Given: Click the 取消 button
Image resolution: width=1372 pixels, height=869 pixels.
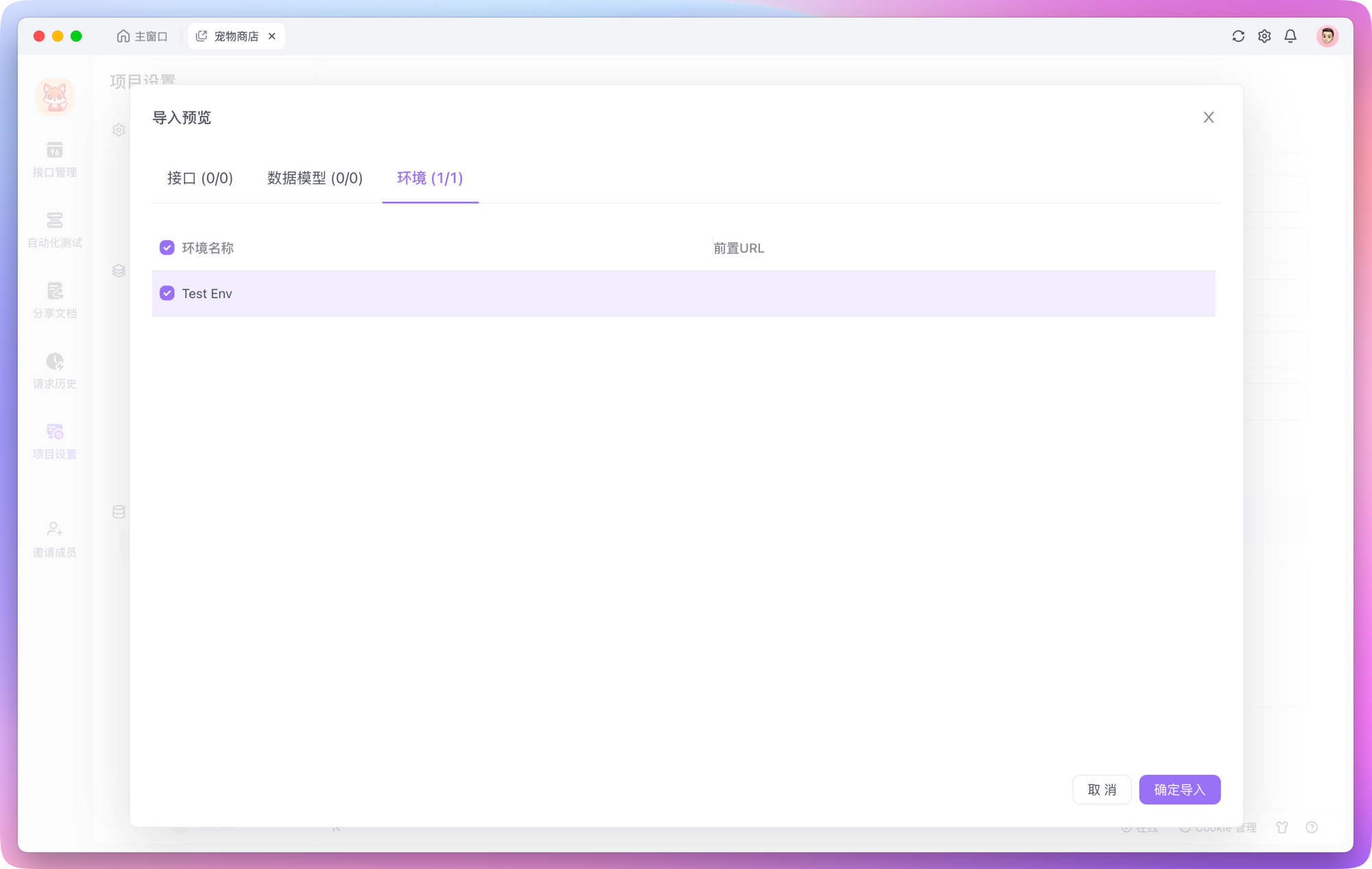Looking at the screenshot, I should 1102,789.
